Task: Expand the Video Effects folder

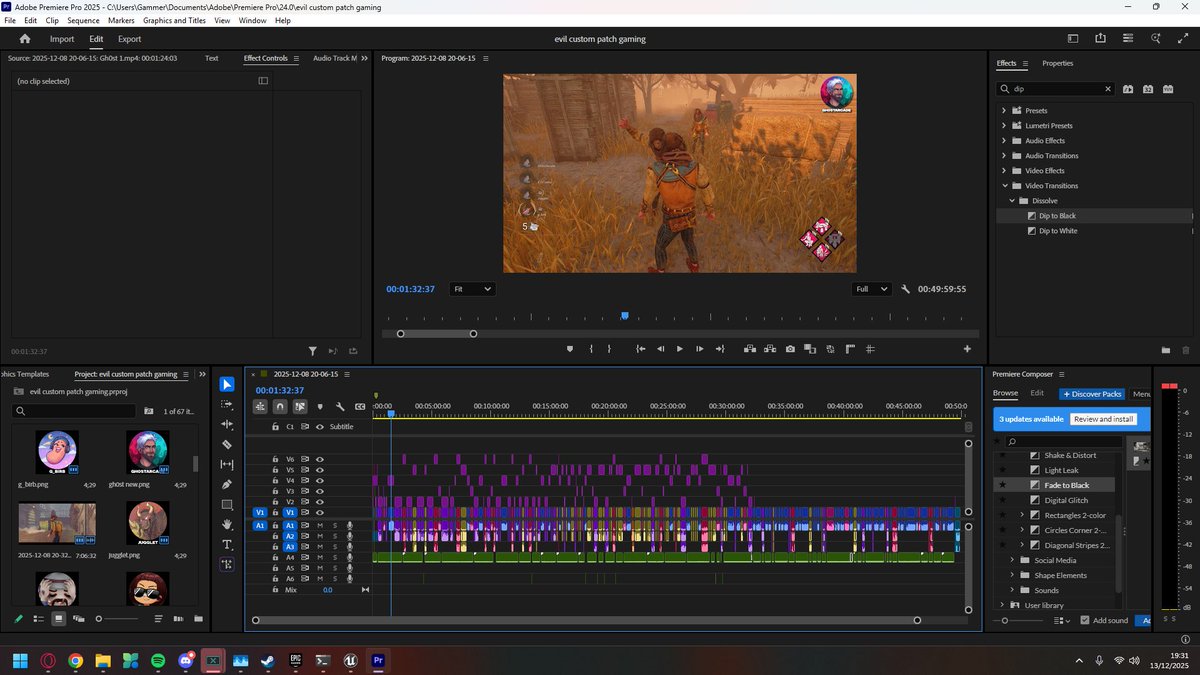Action: coord(1004,171)
